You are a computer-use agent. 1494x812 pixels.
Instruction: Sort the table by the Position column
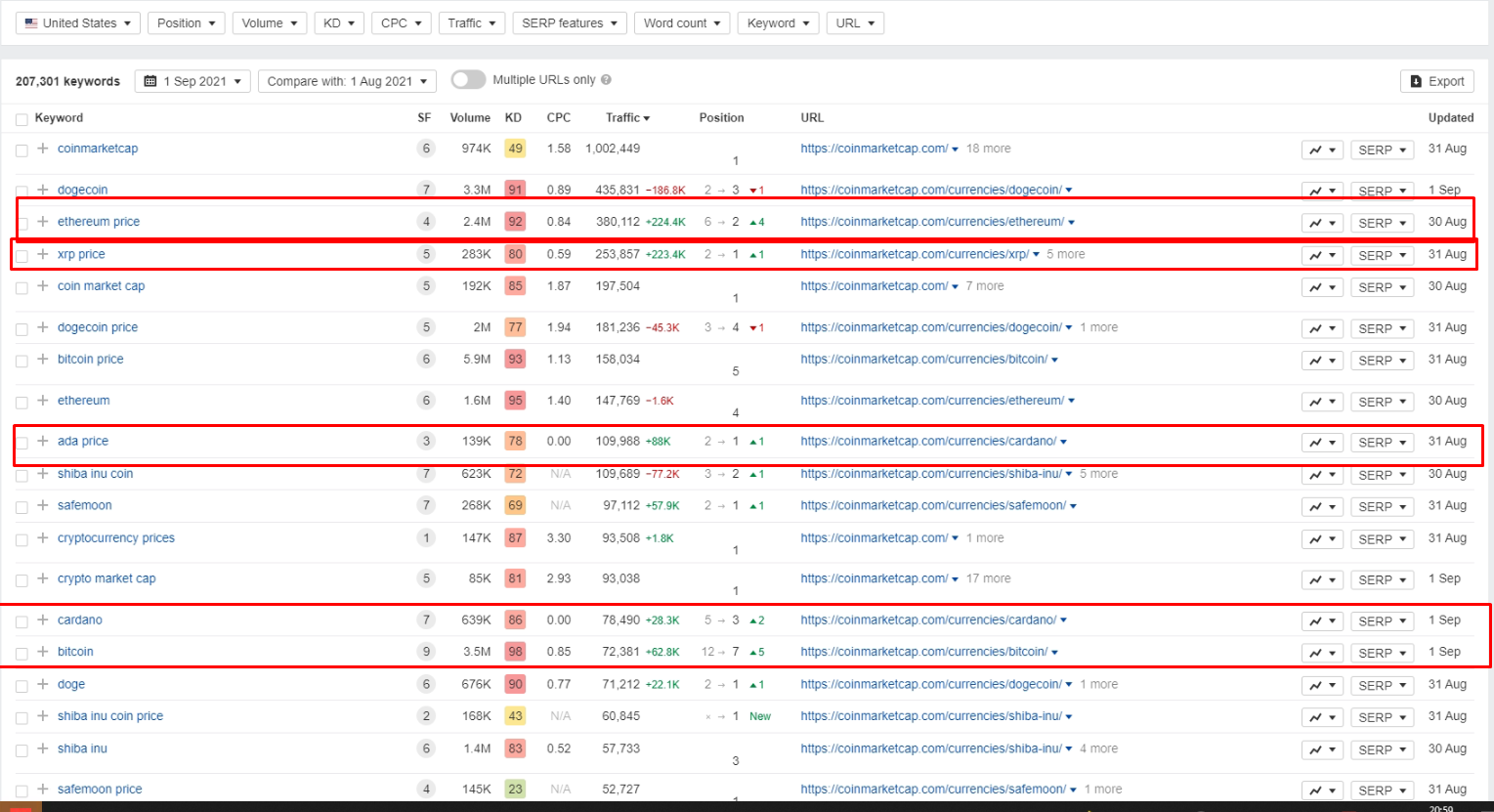721,118
